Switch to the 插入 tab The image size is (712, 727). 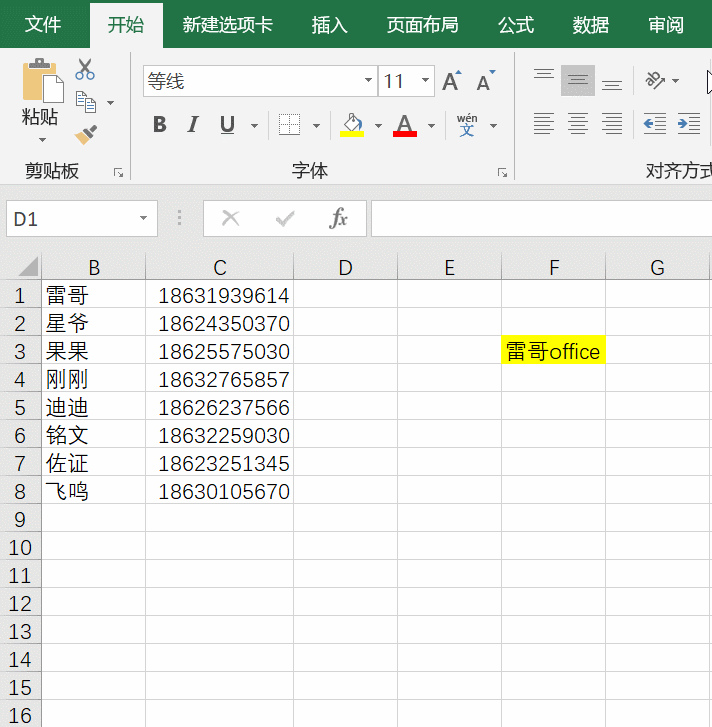click(330, 25)
